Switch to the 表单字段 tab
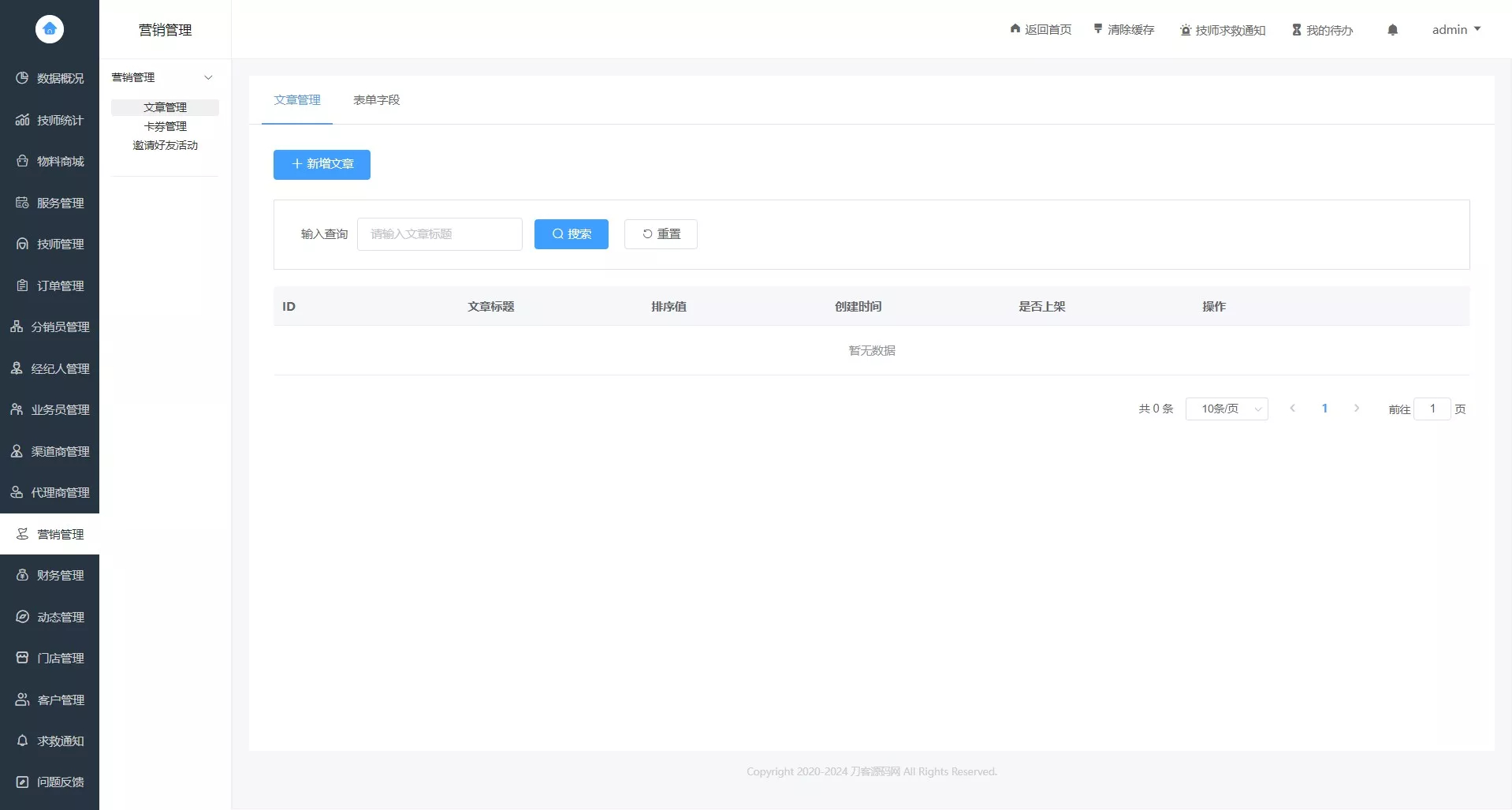 [x=376, y=100]
